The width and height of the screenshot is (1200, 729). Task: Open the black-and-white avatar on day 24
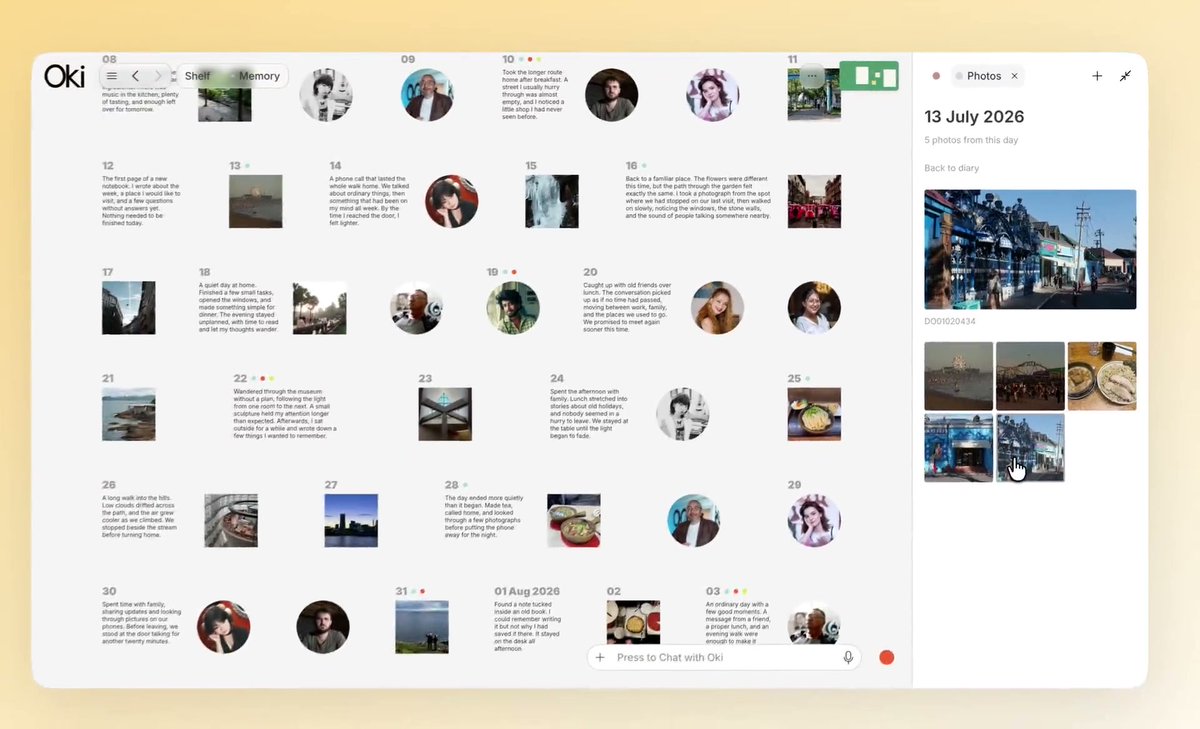coord(683,414)
